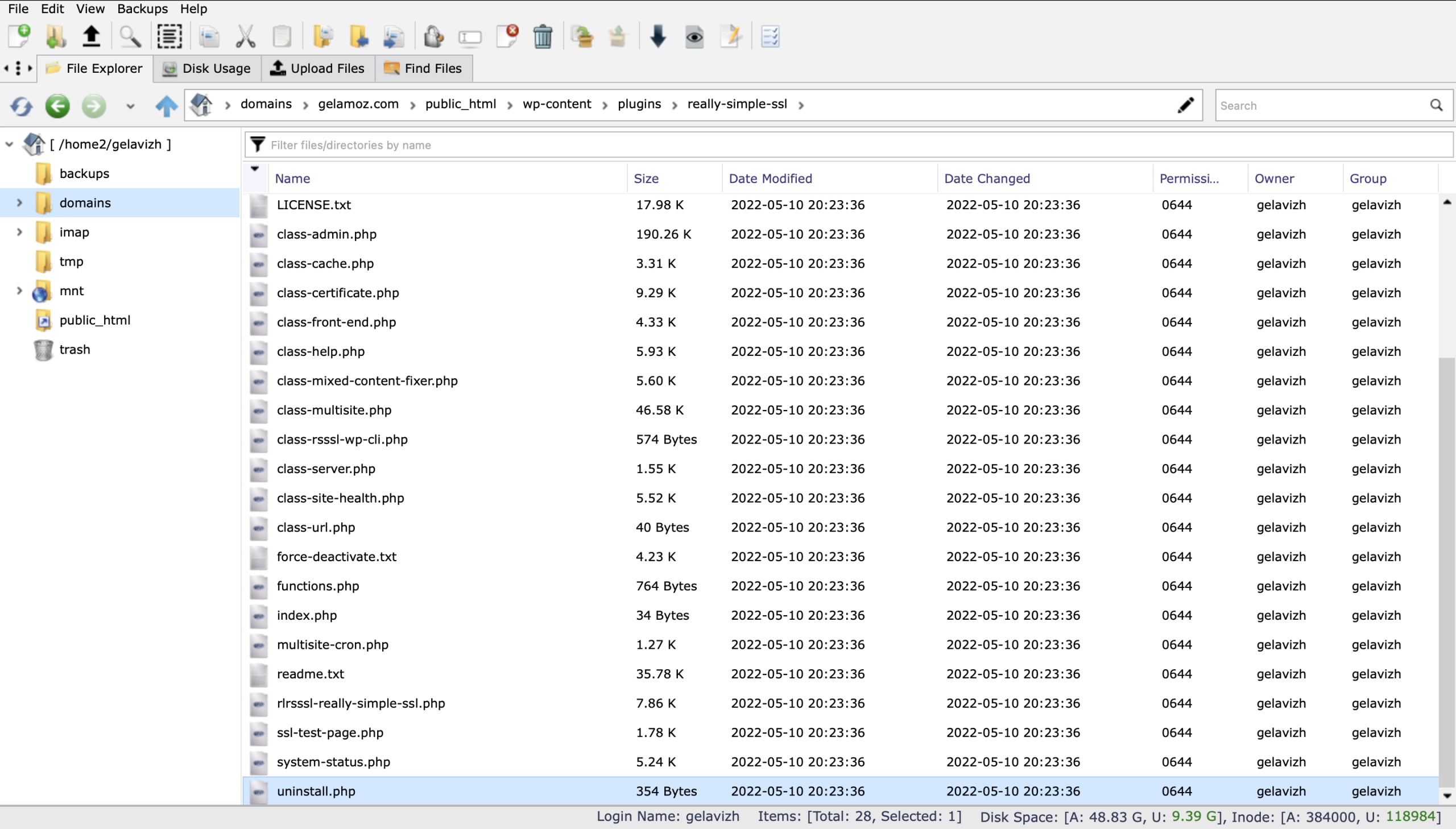Image resolution: width=1456 pixels, height=829 pixels.
Task: Click the Extract archive icon
Action: click(617, 36)
